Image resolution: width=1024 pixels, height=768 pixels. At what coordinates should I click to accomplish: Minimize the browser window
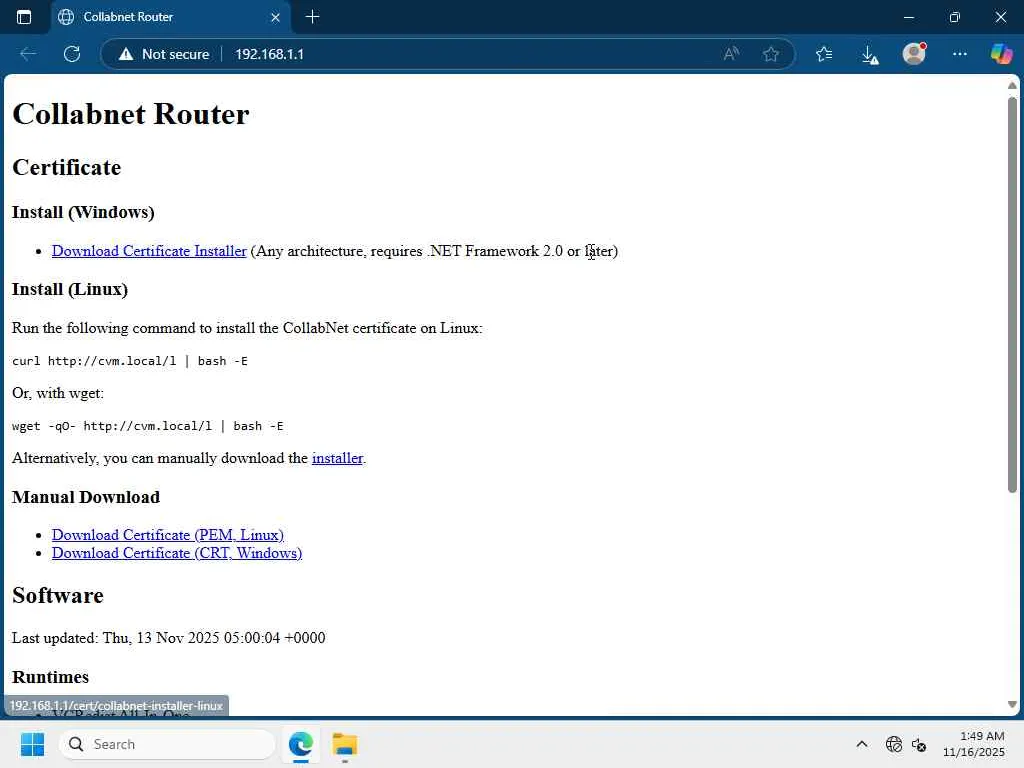[908, 17]
